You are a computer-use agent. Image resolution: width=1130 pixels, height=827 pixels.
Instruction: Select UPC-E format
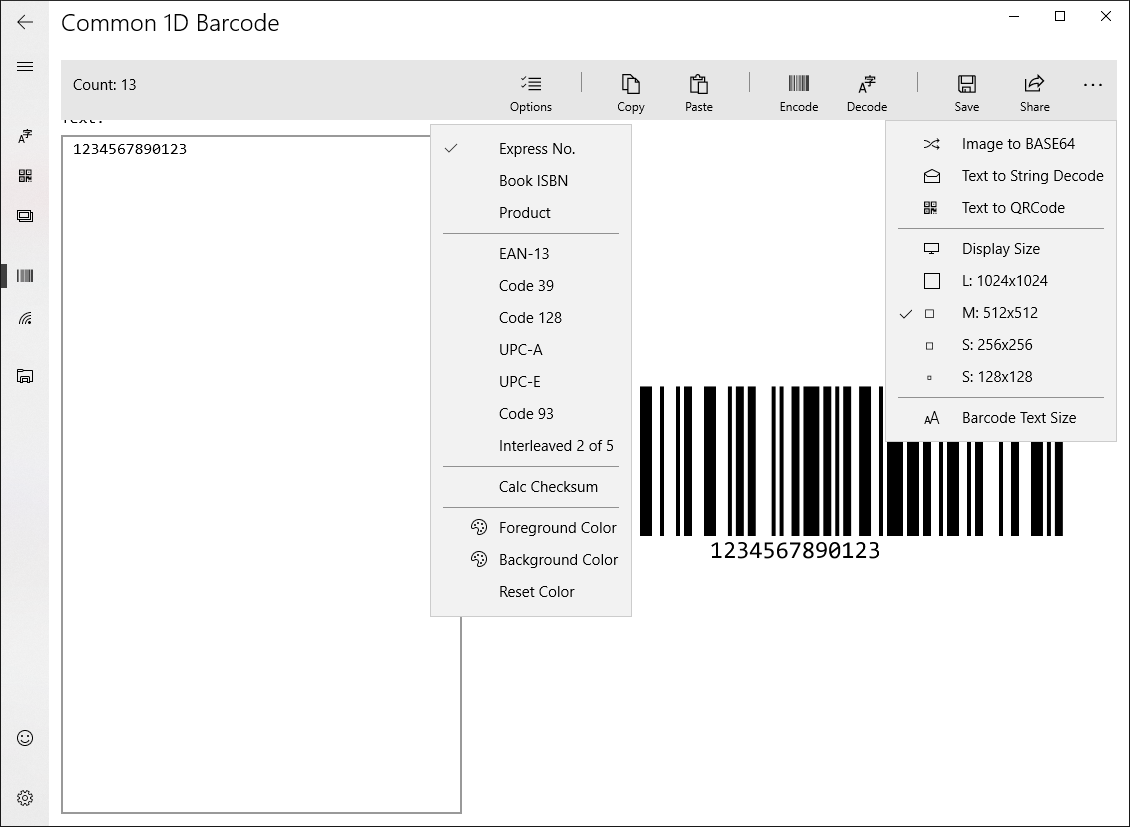point(531,382)
